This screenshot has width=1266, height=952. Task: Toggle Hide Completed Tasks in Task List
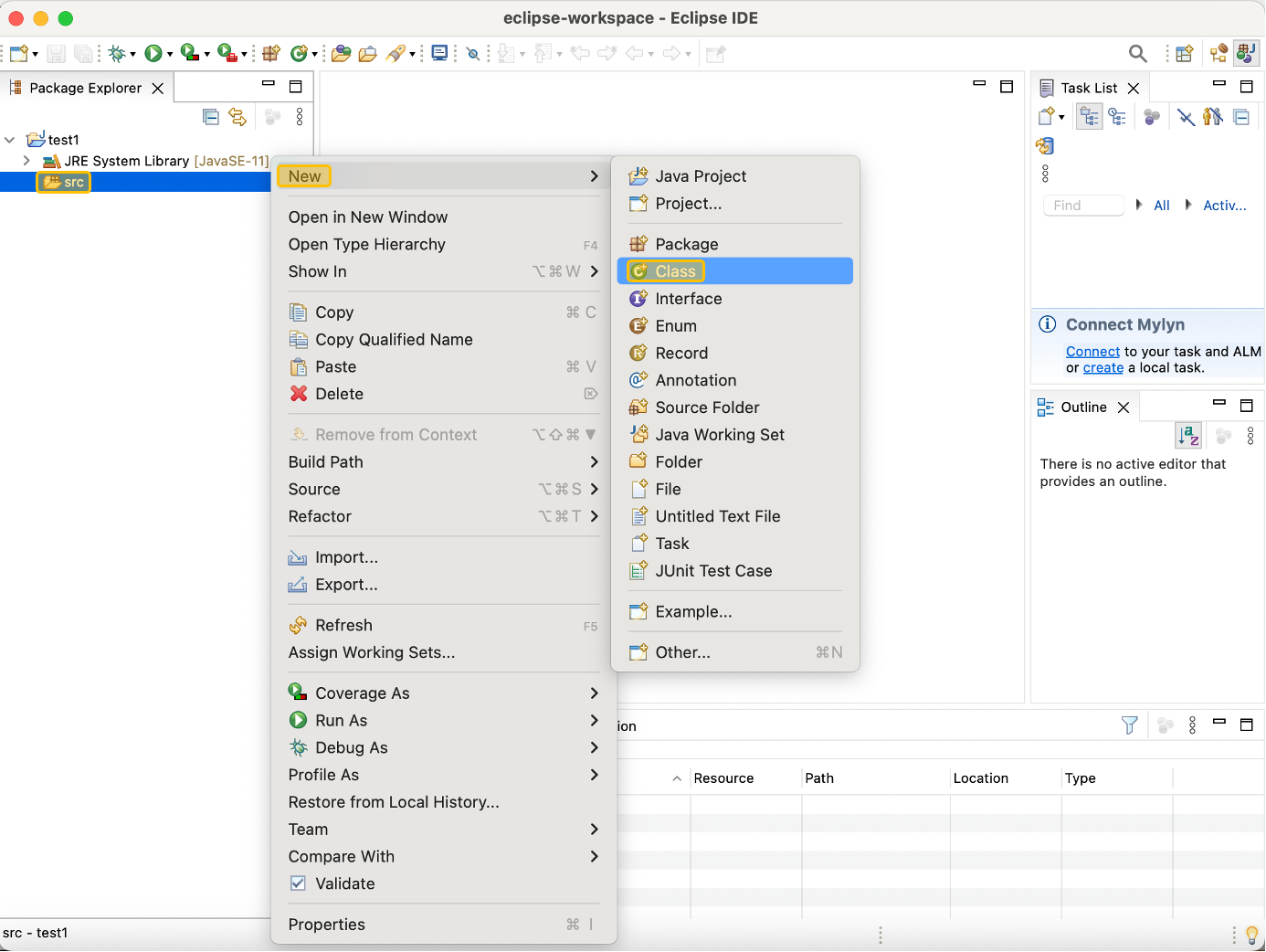point(1186,117)
